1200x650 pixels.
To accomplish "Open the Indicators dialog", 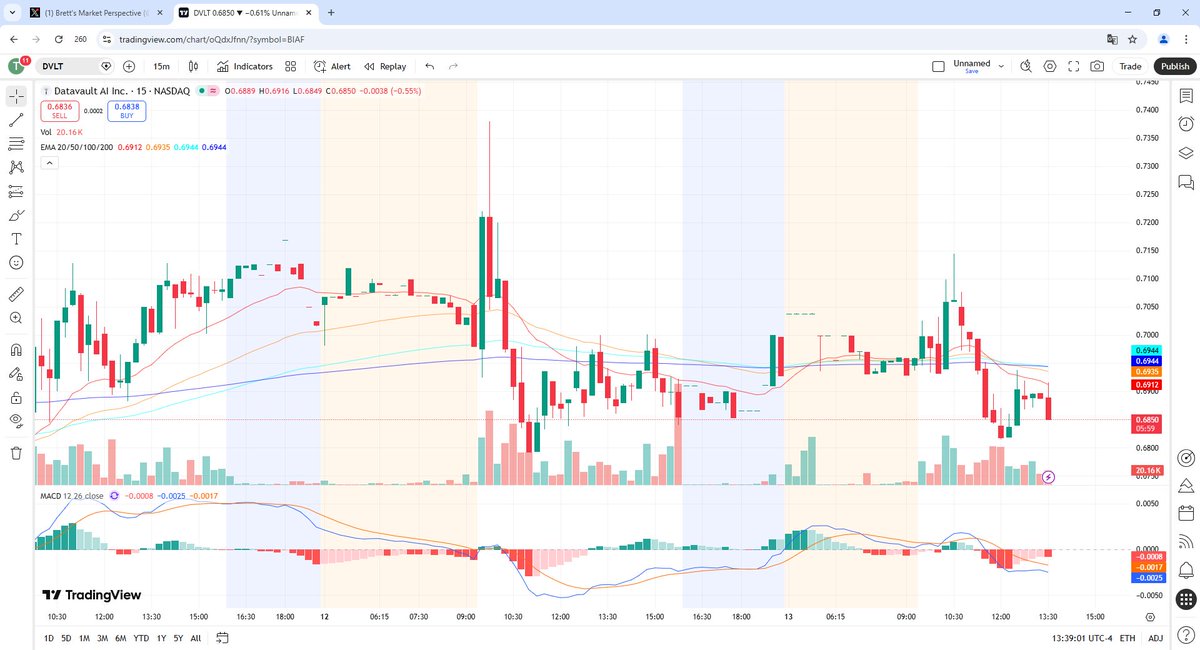I will tap(244, 66).
